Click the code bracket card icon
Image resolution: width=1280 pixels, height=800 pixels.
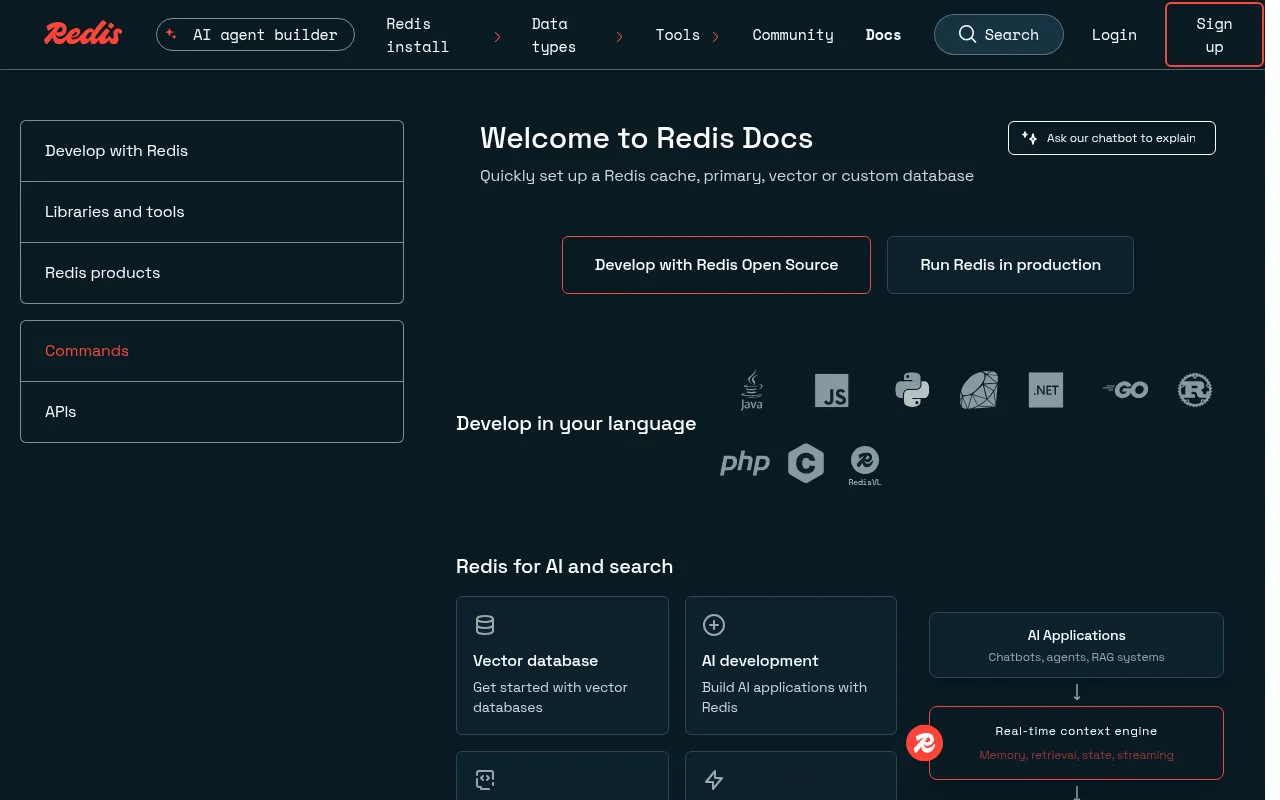tap(485, 780)
